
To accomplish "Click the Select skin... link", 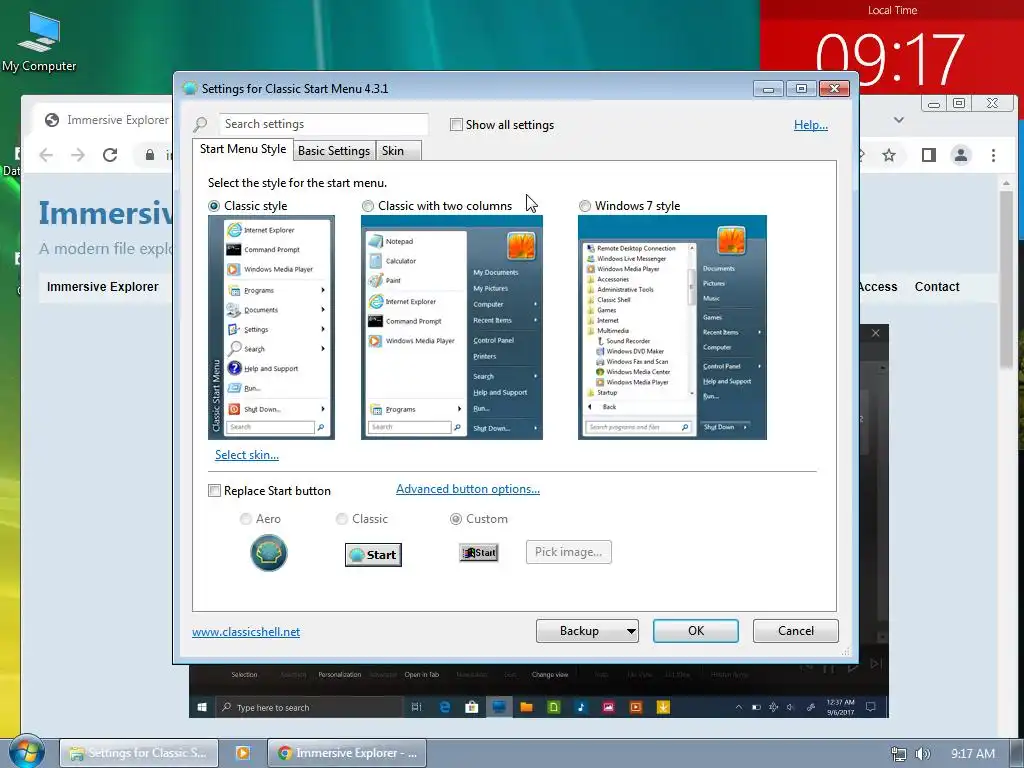I will tap(247, 455).
